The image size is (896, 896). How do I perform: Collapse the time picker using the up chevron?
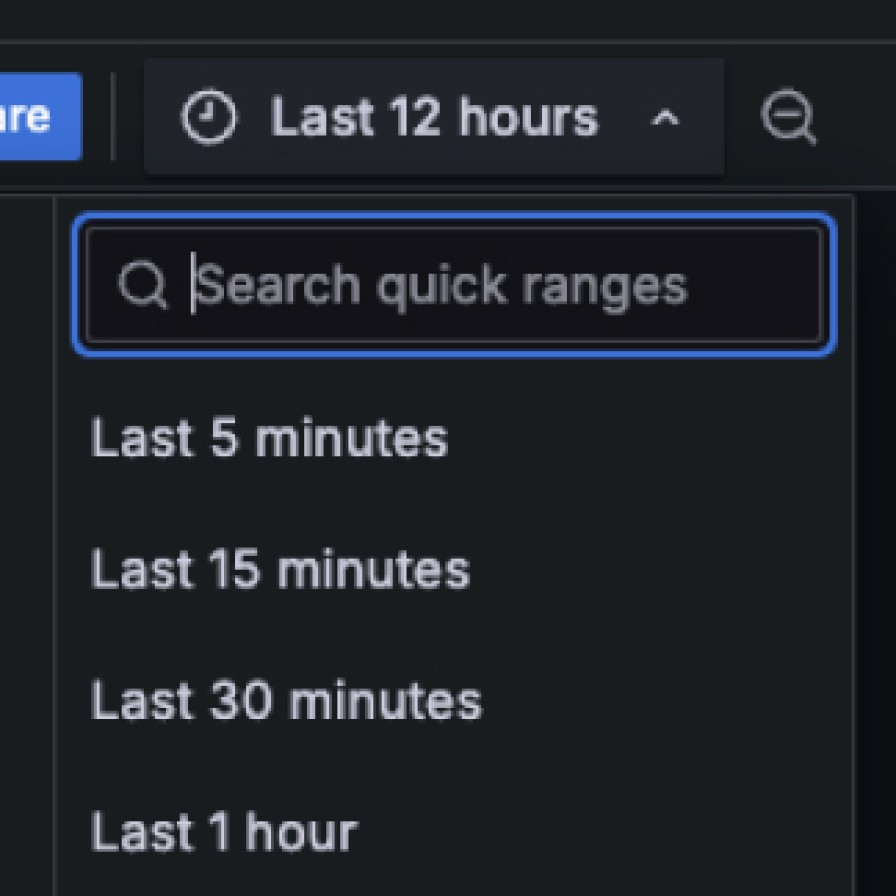pyautogui.click(x=665, y=118)
